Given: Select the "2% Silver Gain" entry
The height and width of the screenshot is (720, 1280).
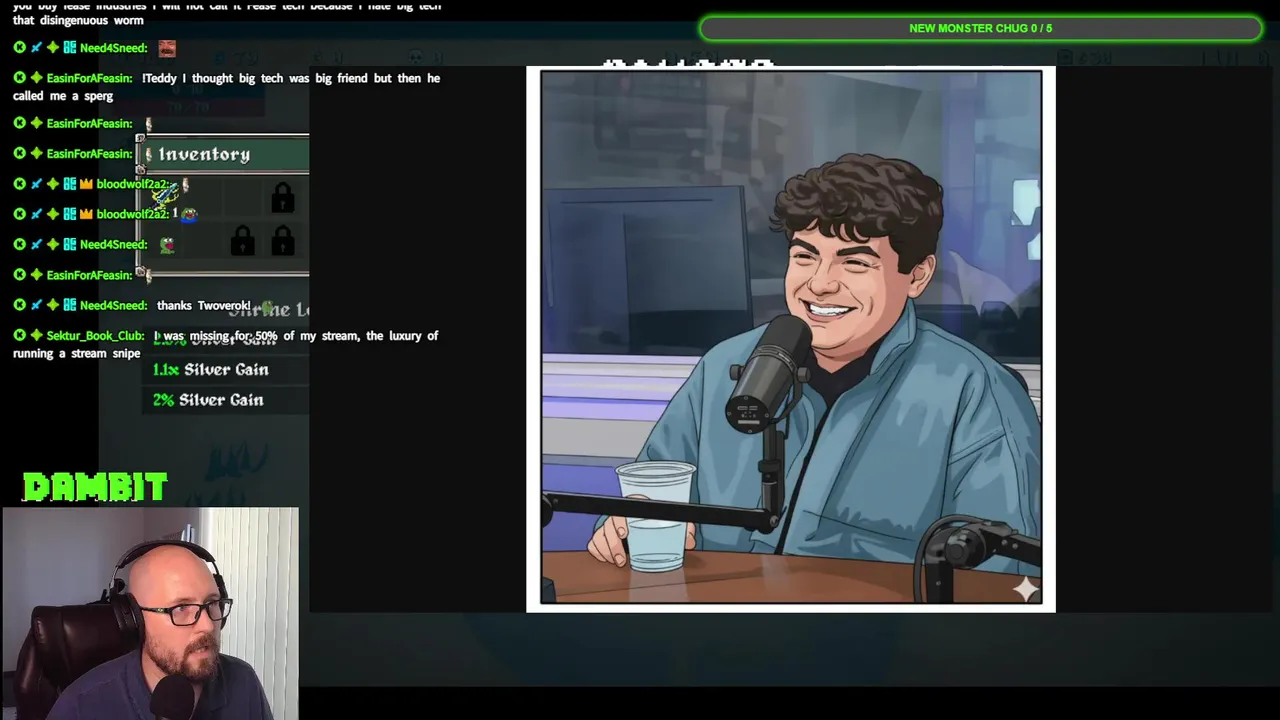Looking at the screenshot, I should (208, 400).
